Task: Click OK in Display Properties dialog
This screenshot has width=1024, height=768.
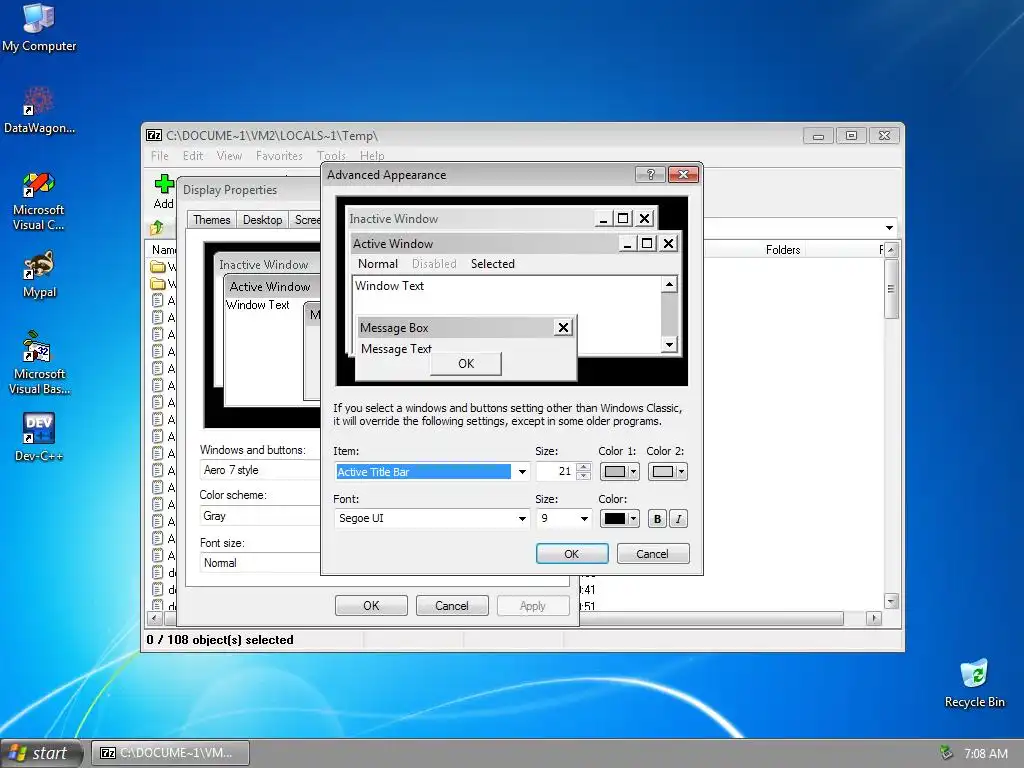Action: pyautogui.click(x=371, y=605)
